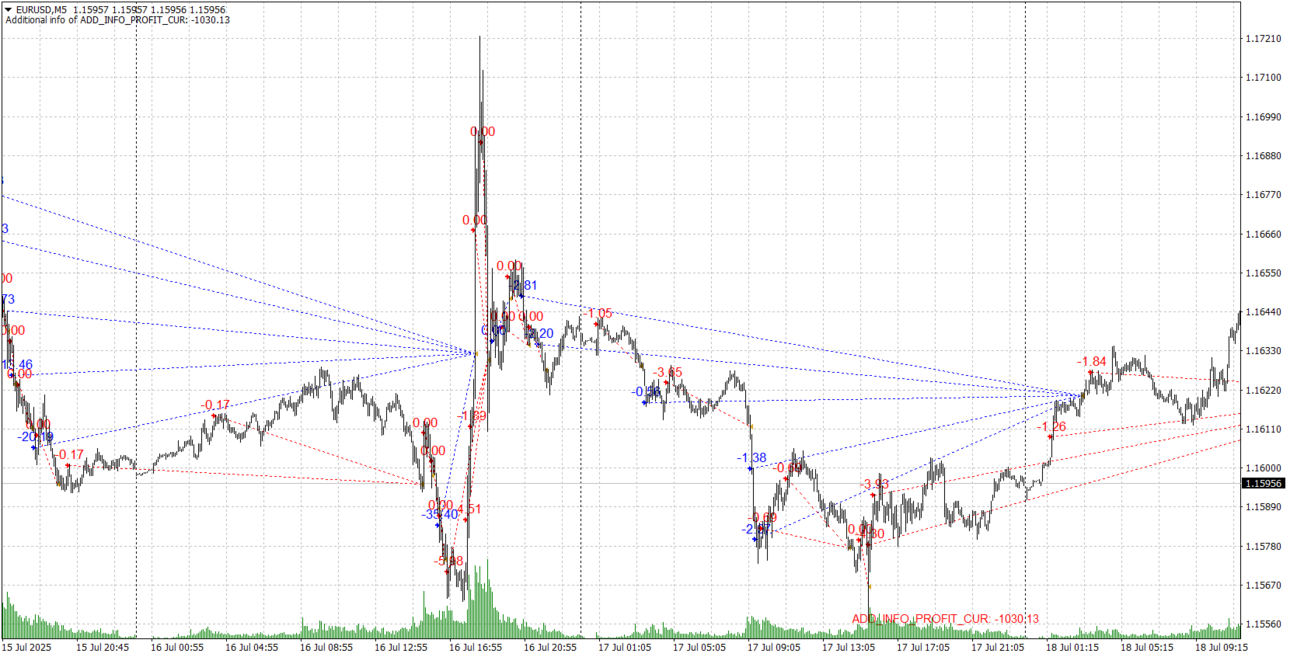Click the 17 Jul 21:05 time label
This screenshot has width=1290, height=657.
coord(999,647)
